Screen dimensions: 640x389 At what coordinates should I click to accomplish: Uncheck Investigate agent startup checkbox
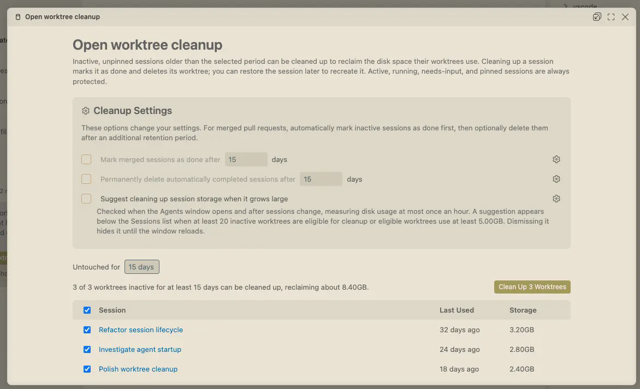(x=87, y=349)
